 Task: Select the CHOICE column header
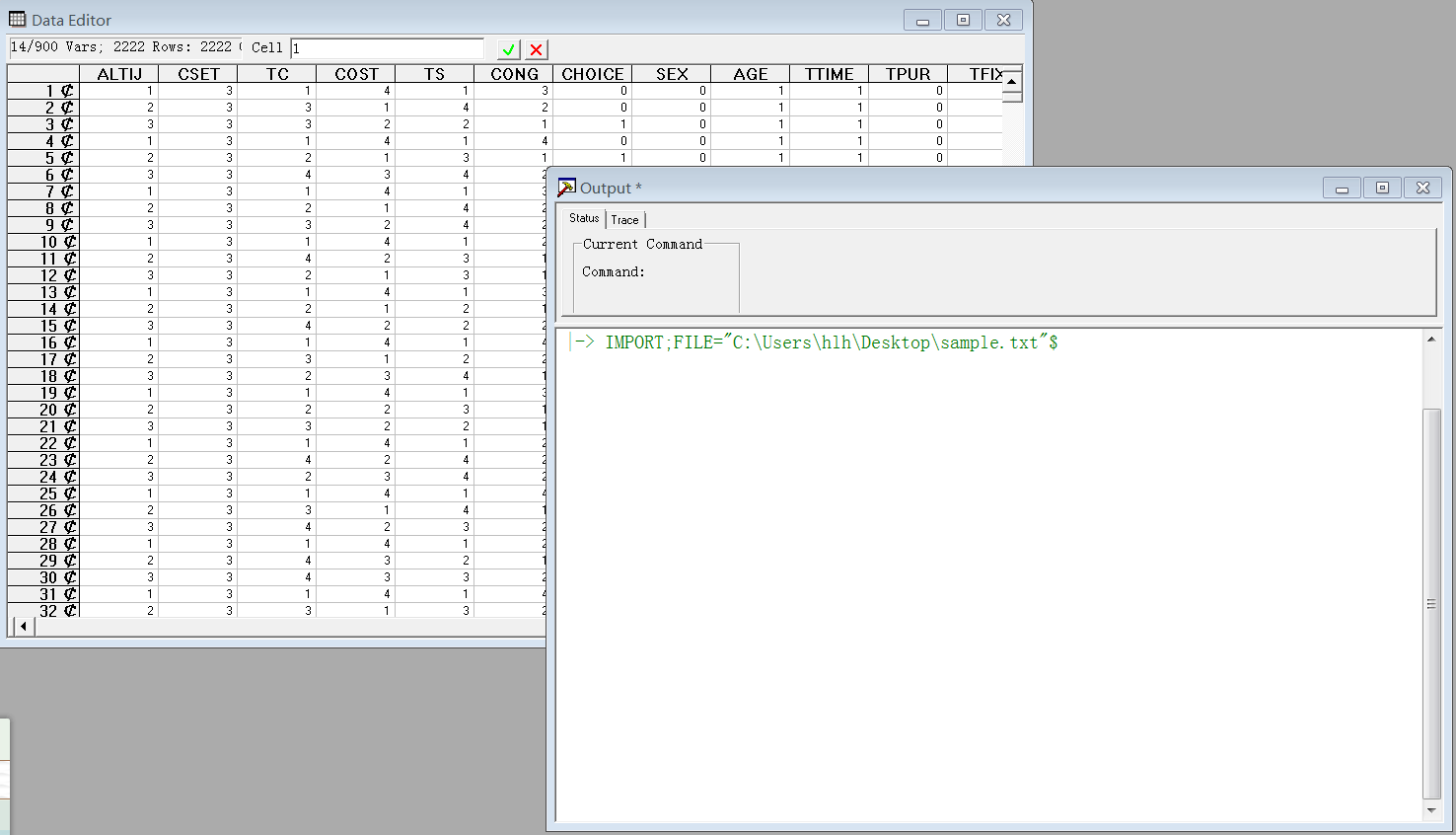pyautogui.click(x=592, y=74)
